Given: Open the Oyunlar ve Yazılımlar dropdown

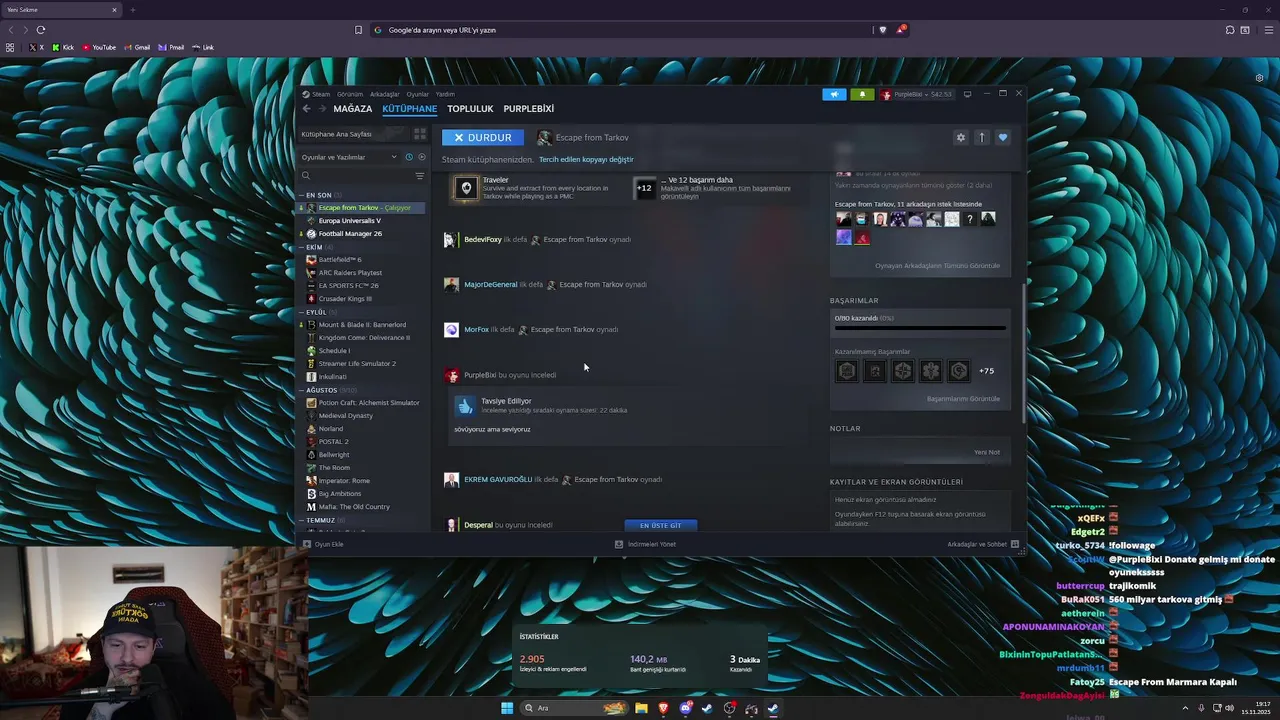Looking at the screenshot, I should coord(349,157).
